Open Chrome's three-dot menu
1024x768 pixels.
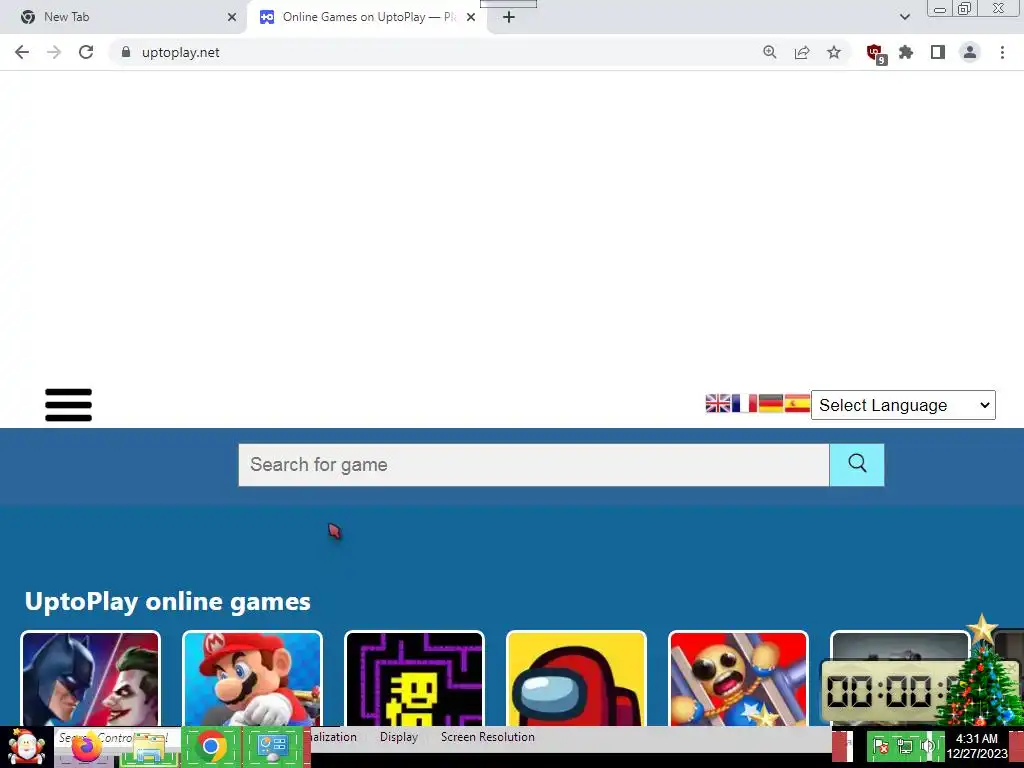(x=1002, y=52)
